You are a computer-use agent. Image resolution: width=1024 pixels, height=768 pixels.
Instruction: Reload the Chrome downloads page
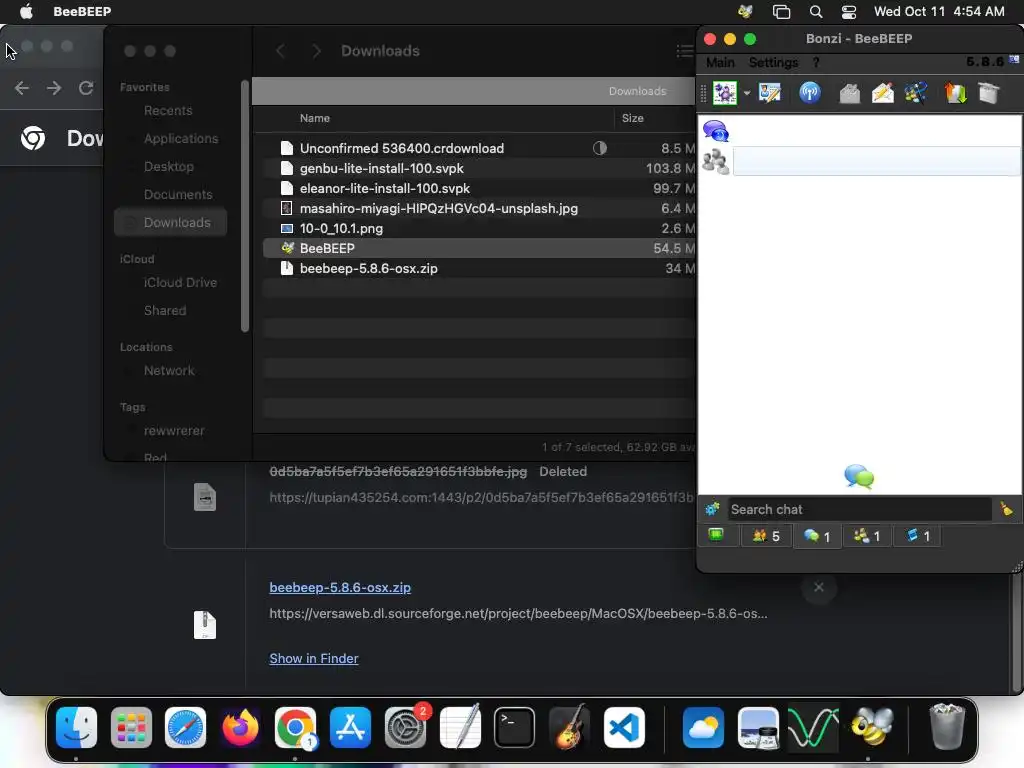tap(86, 88)
